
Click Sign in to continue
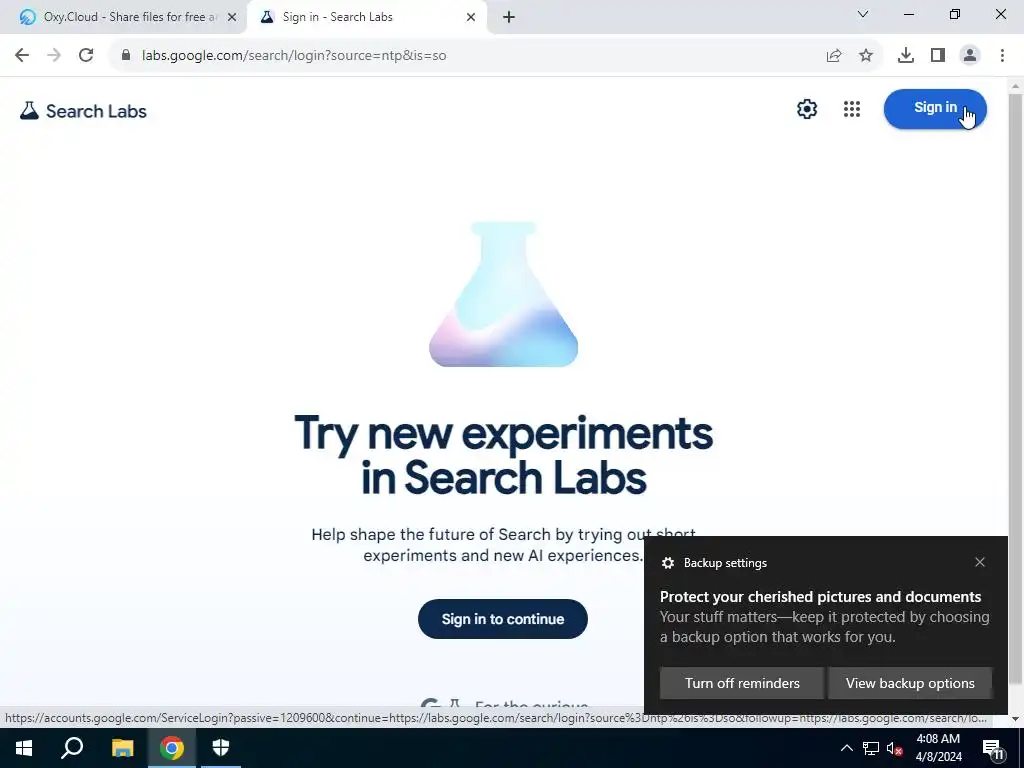pos(502,619)
